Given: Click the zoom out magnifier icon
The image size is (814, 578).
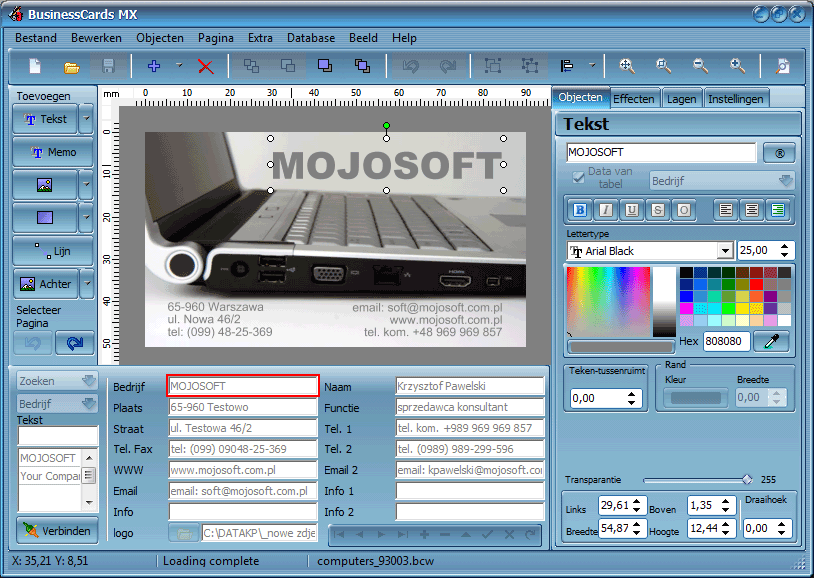Looking at the screenshot, I should pyautogui.click(x=700, y=66).
